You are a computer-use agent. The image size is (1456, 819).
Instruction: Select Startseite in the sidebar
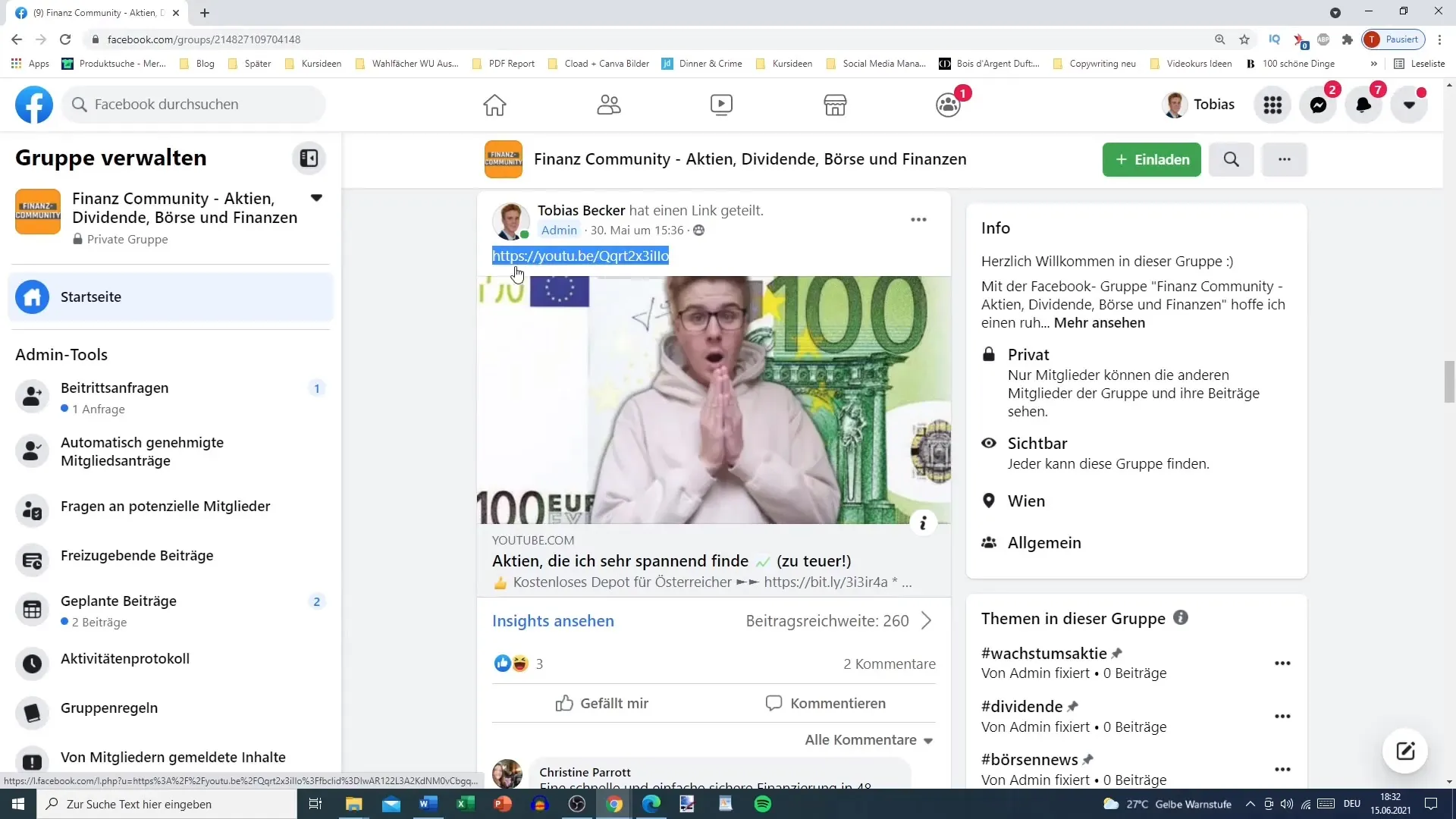point(171,297)
